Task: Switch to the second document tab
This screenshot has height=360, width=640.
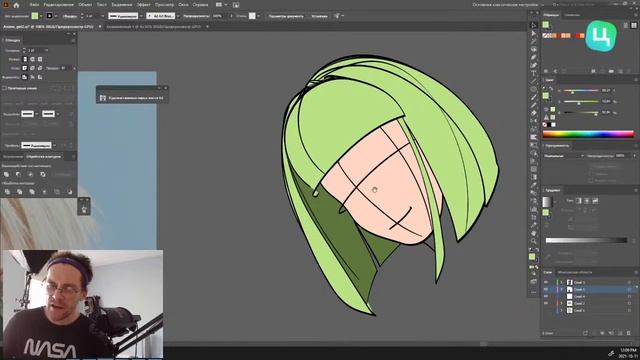Action: click(x=154, y=27)
